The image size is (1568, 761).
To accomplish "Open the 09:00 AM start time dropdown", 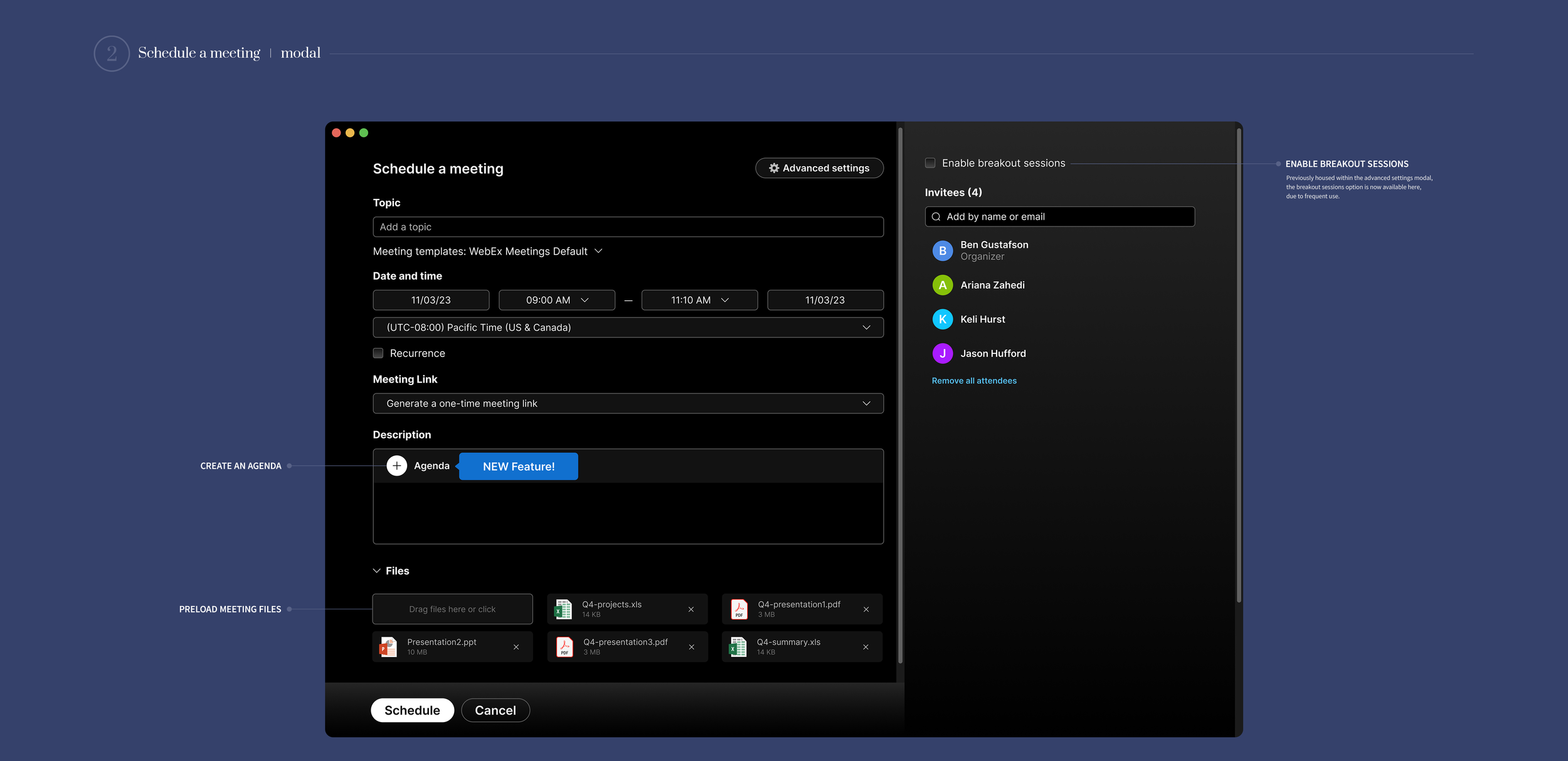I will point(556,300).
